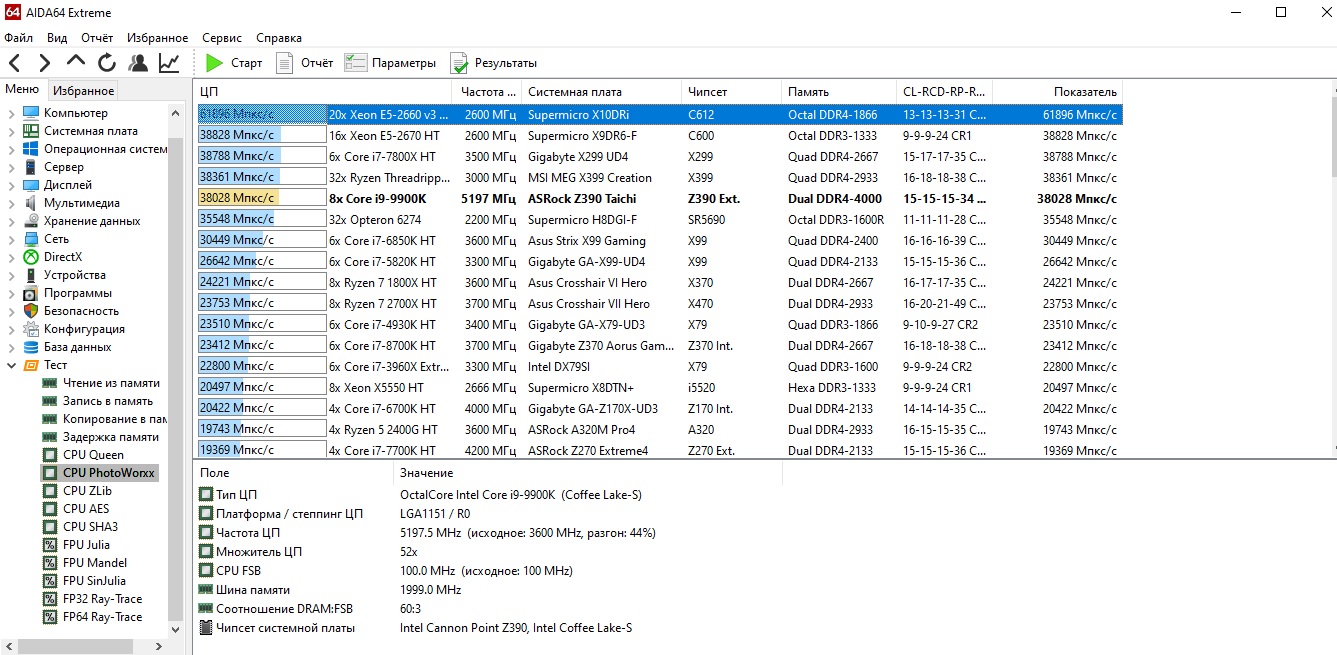Click the graph chart icon in toolbar
Screen dimensions: 1337x655
tap(169, 63)
